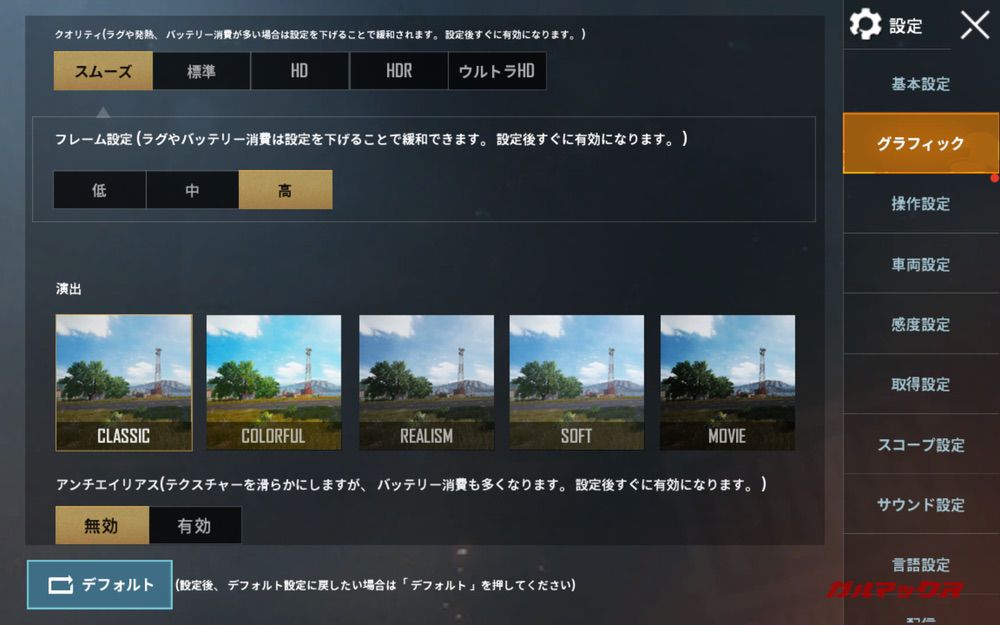Enable anti-aliasing with 有効
This screenshot has width=1000, height=625.
(x=195, y=526)
